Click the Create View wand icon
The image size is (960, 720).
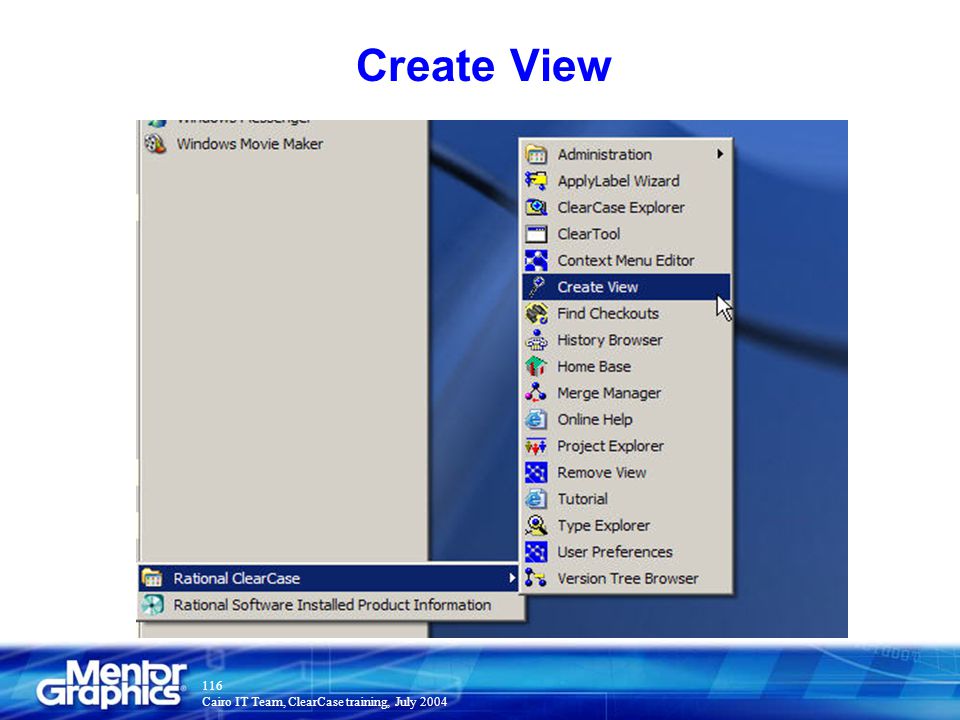coord(536,287)
